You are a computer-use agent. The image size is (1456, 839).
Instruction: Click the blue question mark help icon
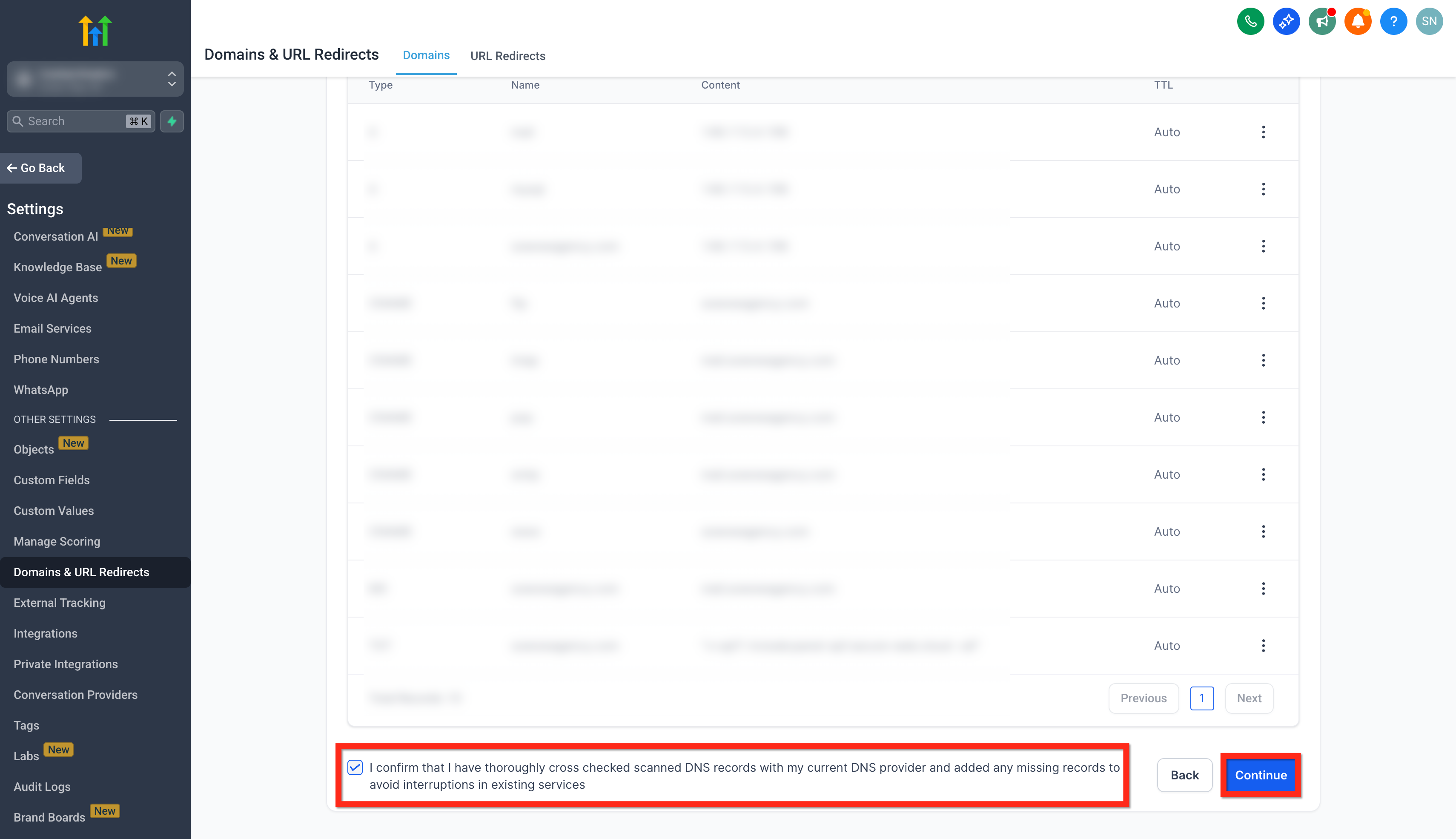[x=1393, y=21]
